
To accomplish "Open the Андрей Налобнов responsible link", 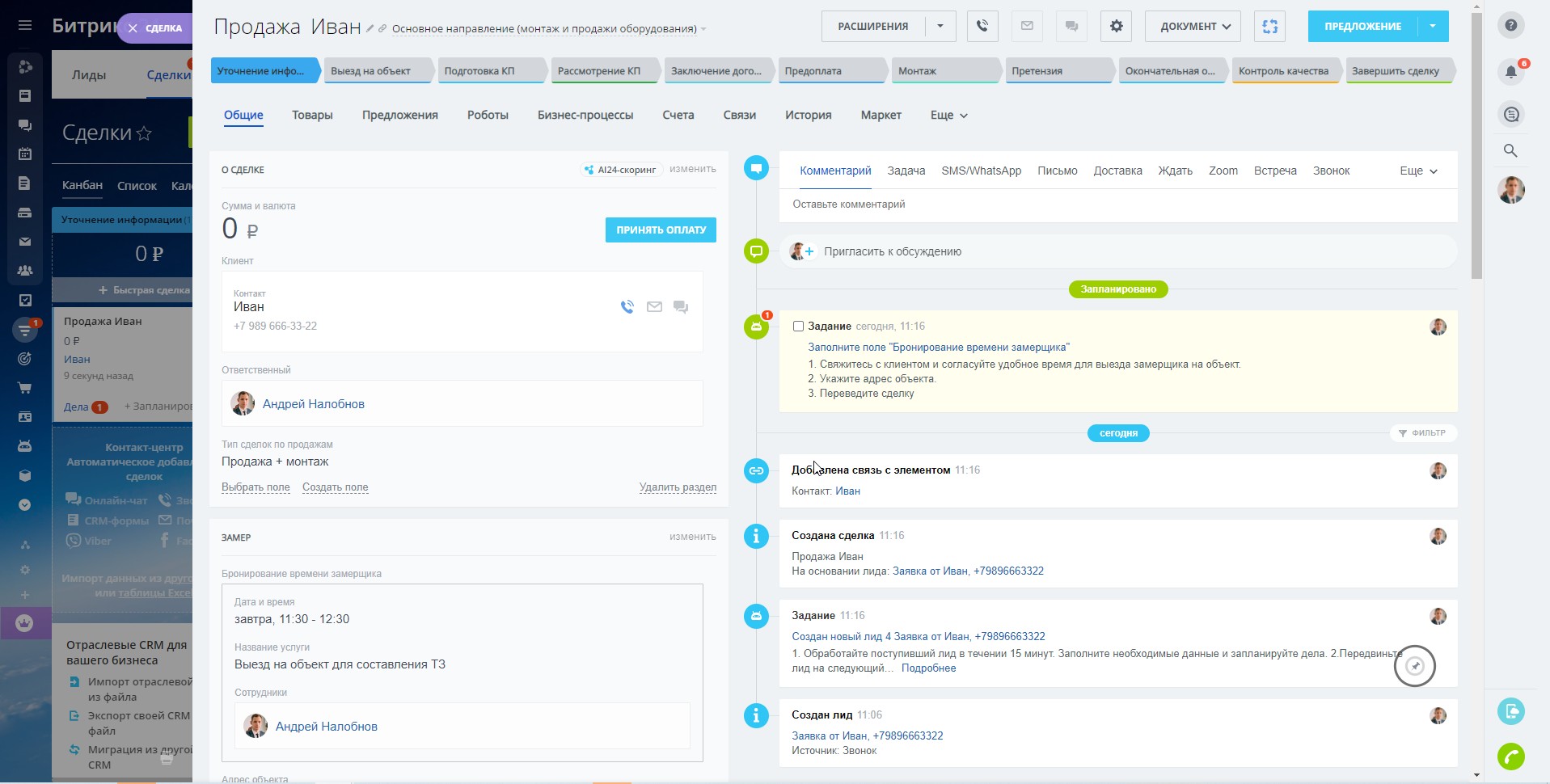I will pyautogui.click(x=313, y=404).
